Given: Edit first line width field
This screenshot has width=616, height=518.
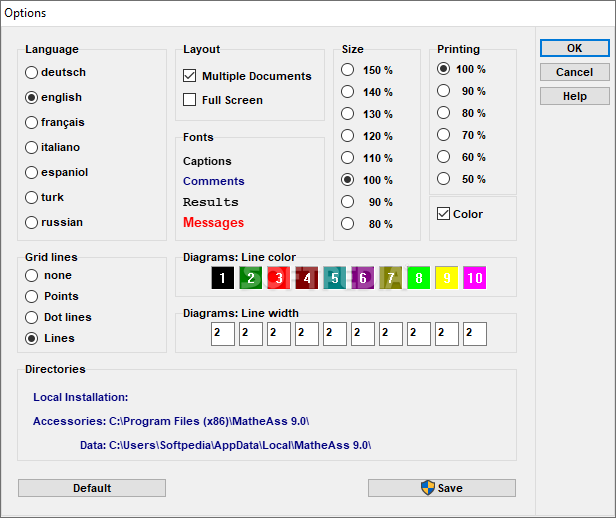Looking at the screenshot, I should 223,334.
